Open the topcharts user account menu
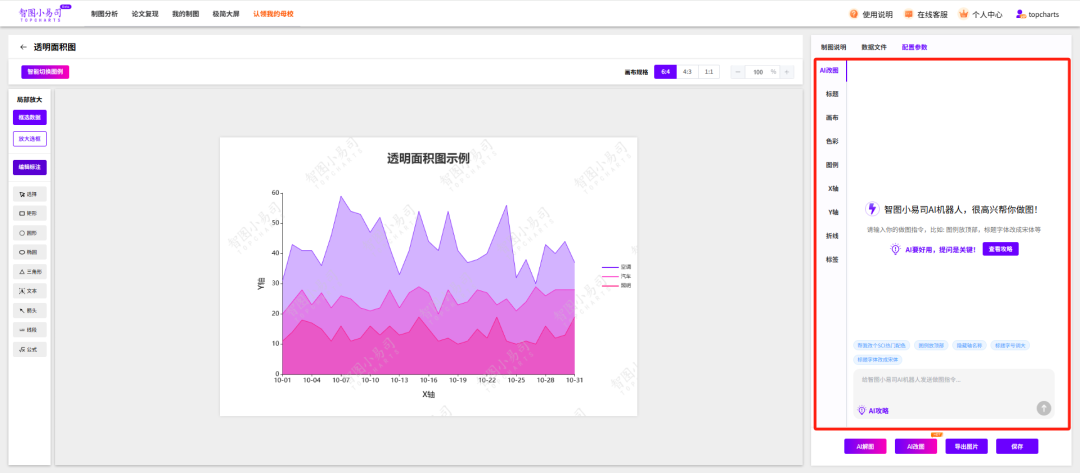The height and width of the screenshot is (473, 1080). 1037,14
